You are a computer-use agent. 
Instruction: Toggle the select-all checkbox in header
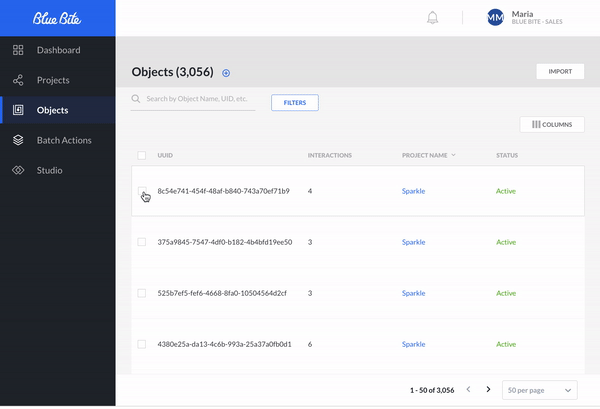click(x=142, y=155)
